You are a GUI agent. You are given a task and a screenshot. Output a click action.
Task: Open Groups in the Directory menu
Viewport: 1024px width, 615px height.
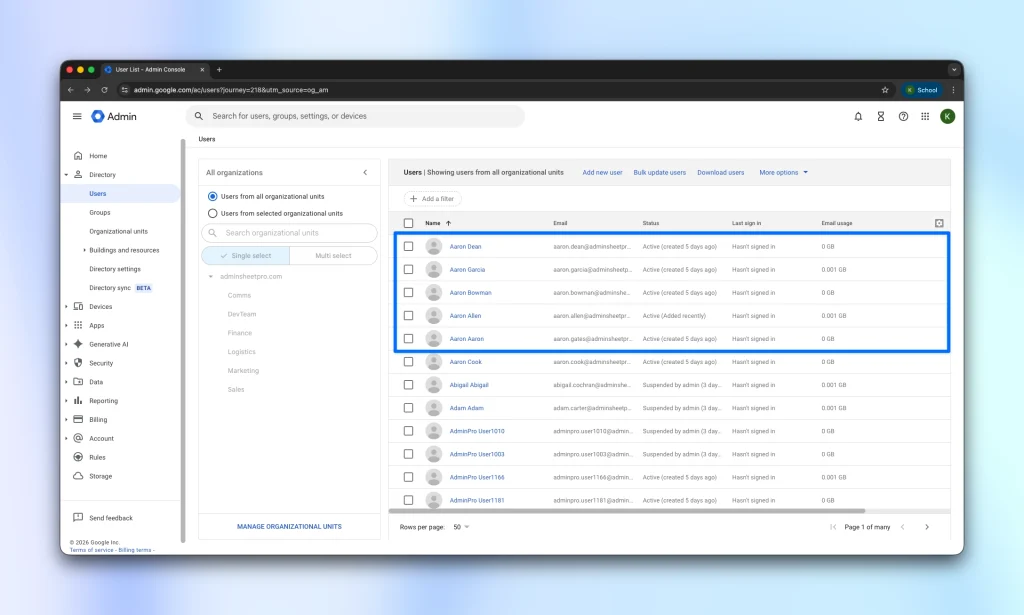100,212
